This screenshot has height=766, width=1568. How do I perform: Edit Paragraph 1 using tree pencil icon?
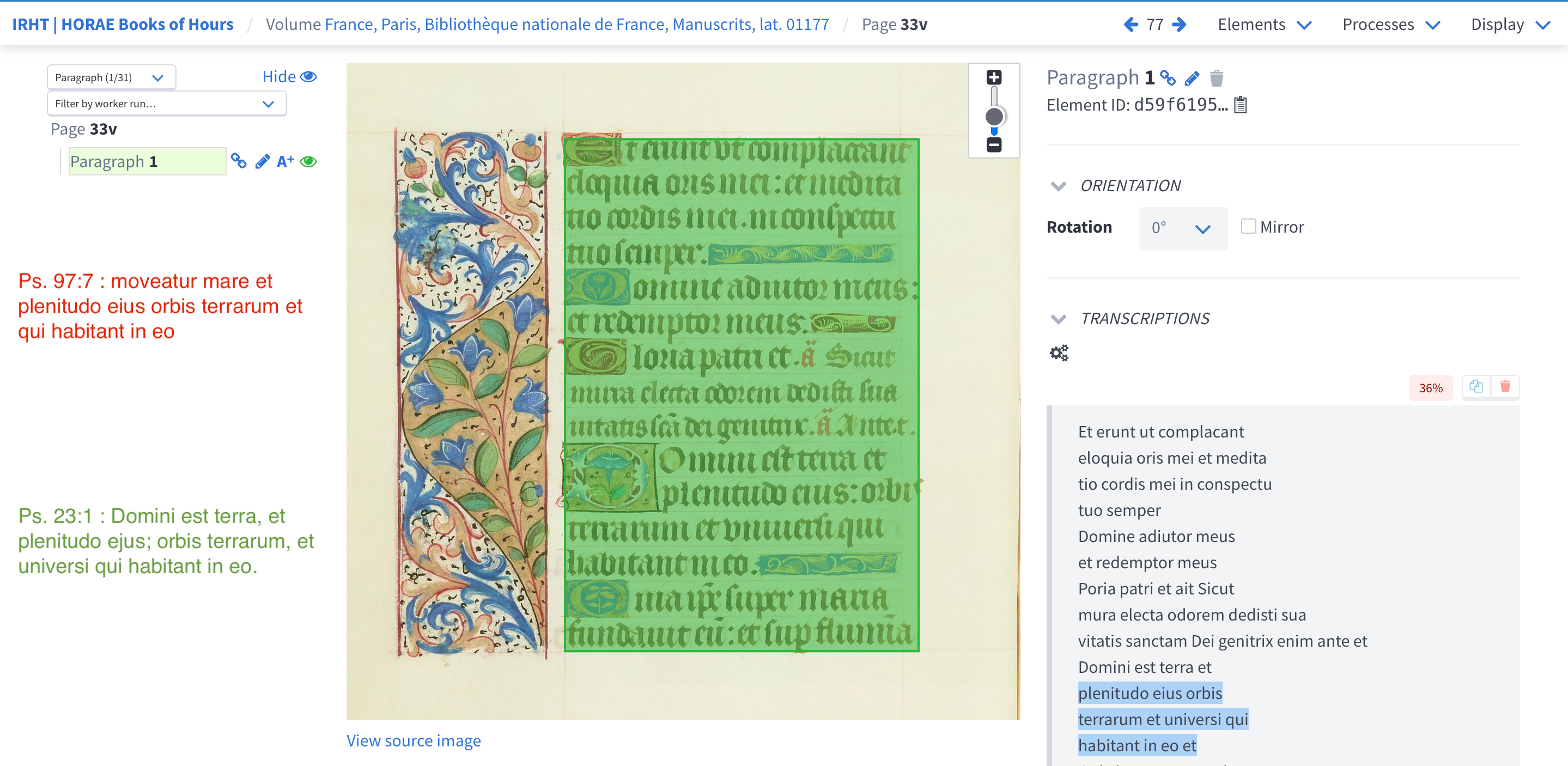pos(263,161)
